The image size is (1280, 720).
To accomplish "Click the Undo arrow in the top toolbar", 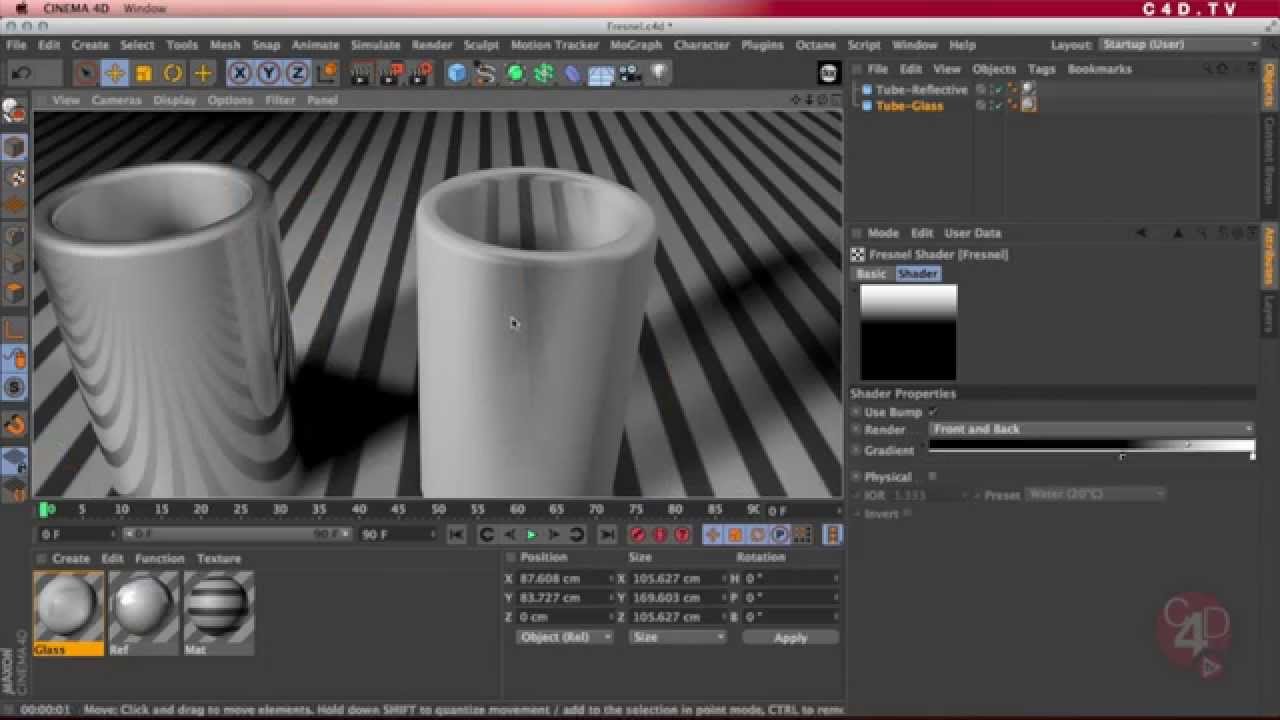I will pyautogui.click(x=21, y=73).
